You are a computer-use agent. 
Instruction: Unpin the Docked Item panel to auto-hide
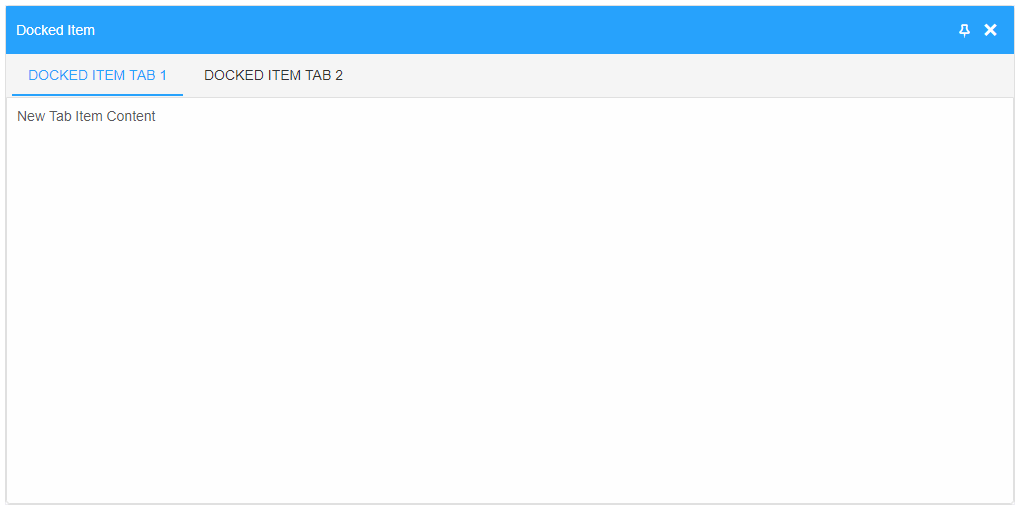(x=964, y=30)
